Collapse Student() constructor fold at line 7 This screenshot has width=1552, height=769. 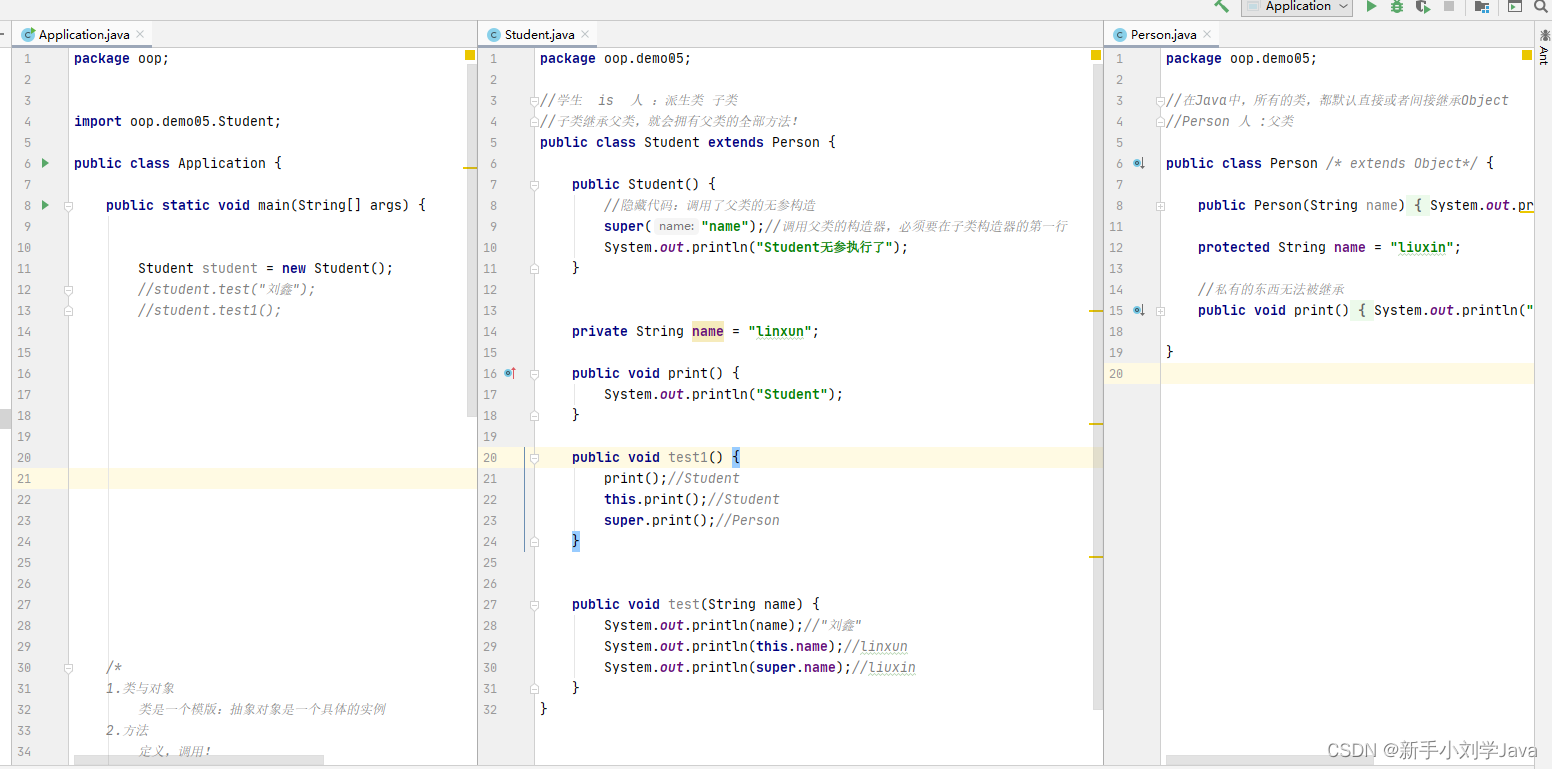pos(535,184)
